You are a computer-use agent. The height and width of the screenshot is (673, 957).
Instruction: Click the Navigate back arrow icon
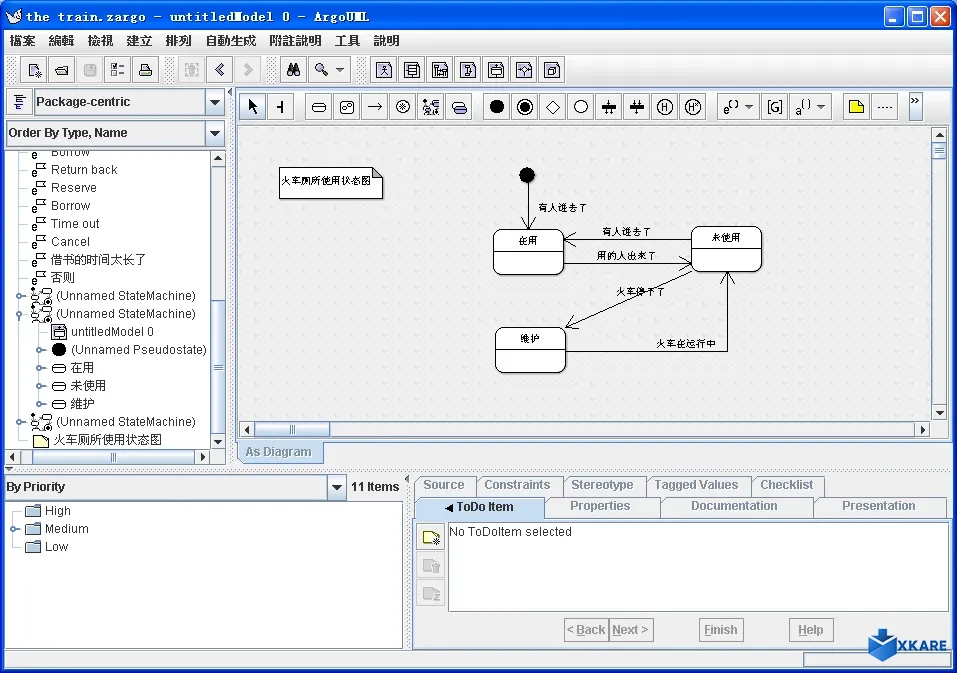point(220,70)
